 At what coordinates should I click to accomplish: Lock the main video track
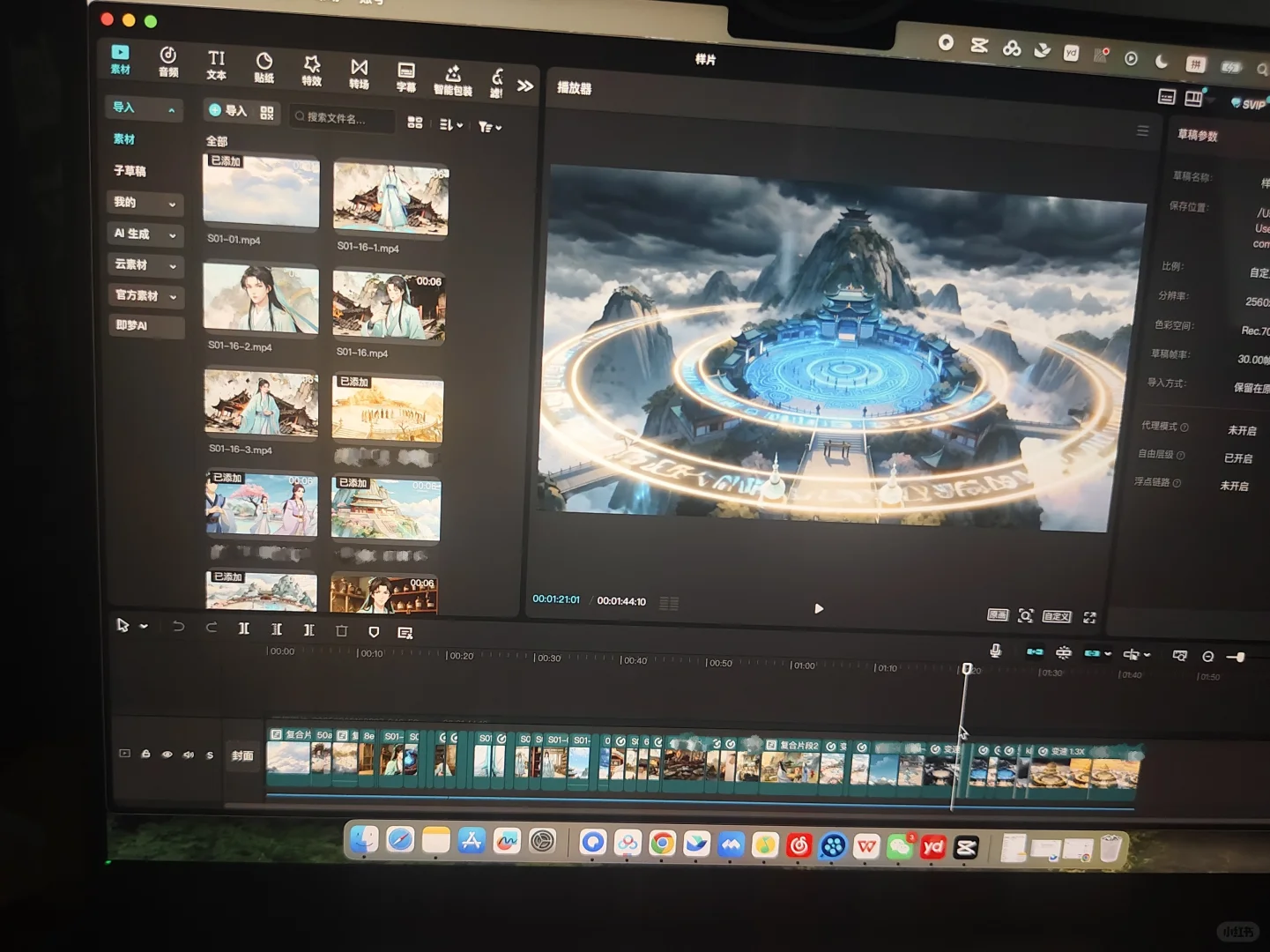pyautogui.click(x=145, y=754)
